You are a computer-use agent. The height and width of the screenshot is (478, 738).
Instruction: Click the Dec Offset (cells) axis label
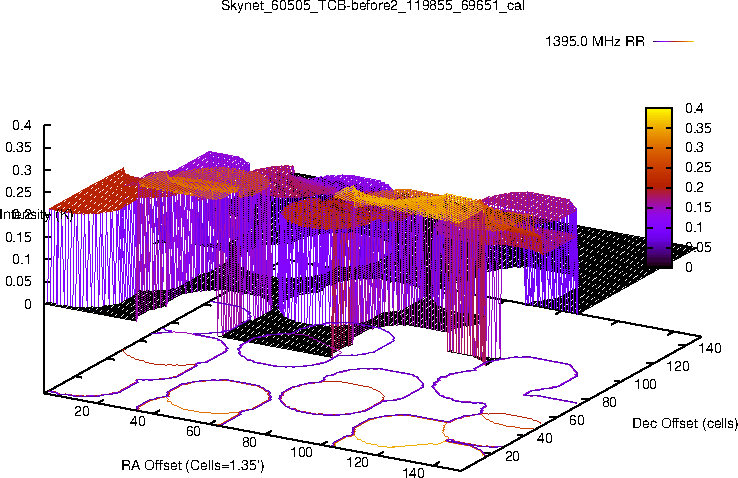click(685, 423)
